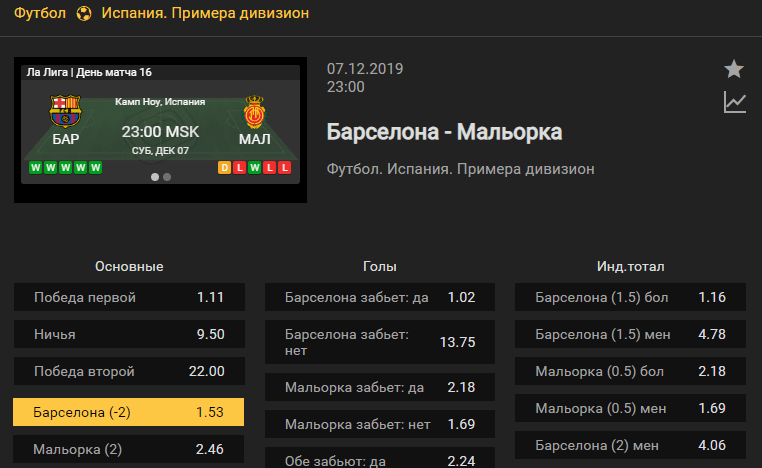Screen dimensions: 762x468
Task: Choose Мальорка (0.5) мен at 1.69
Action: coord(630,408)
